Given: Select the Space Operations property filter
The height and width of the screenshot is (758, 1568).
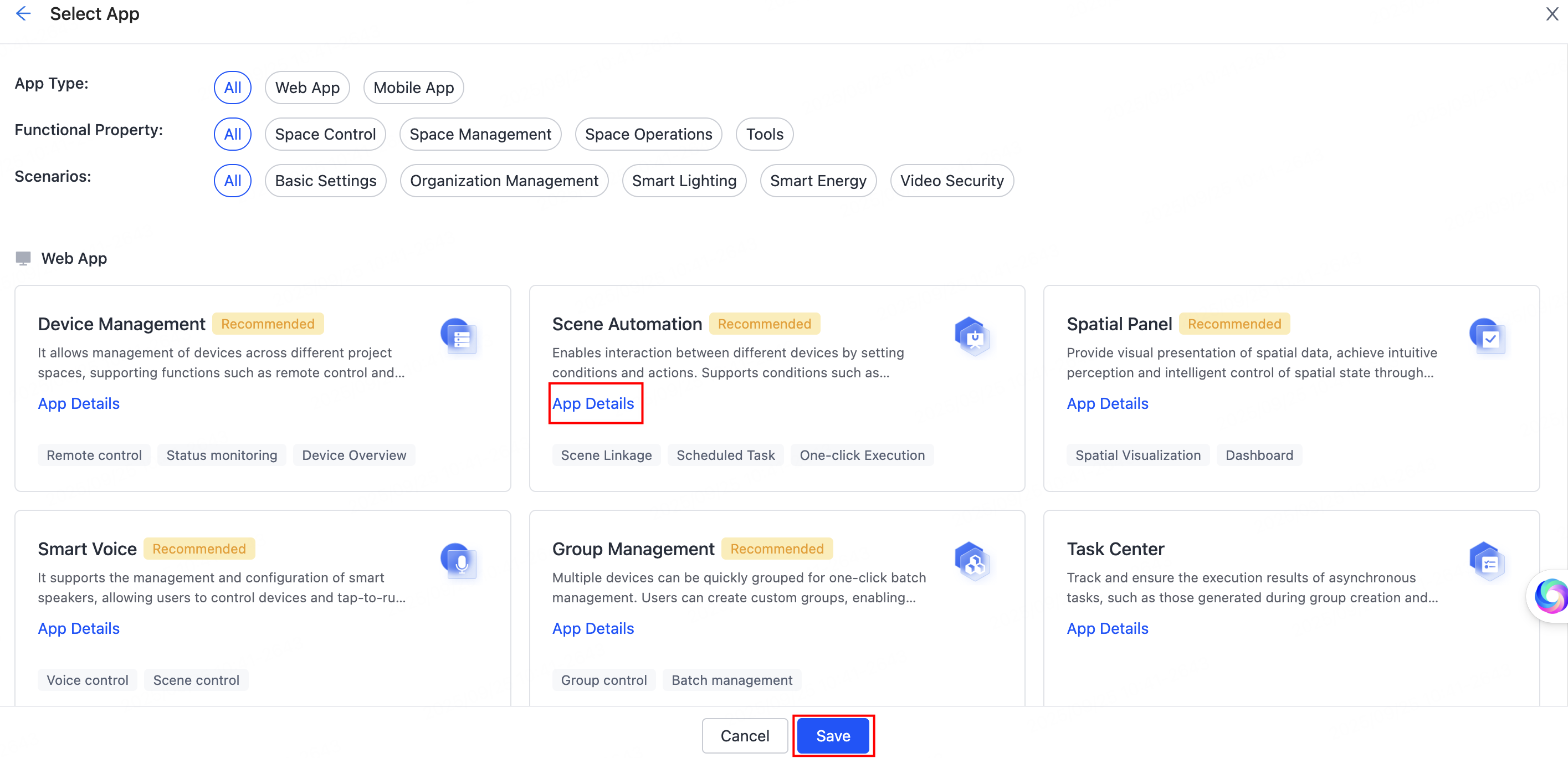Looking at the screenshot, I should (648, 134).
